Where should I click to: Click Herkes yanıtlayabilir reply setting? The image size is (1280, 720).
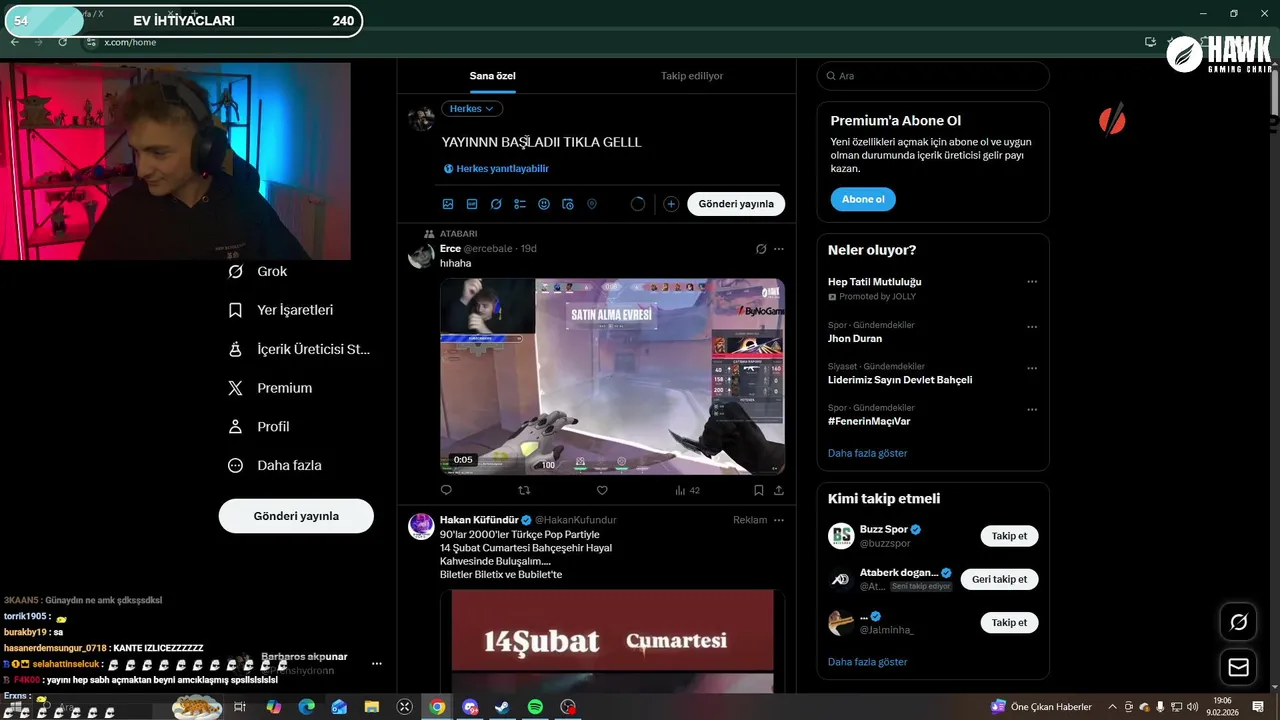click(496, 169)
